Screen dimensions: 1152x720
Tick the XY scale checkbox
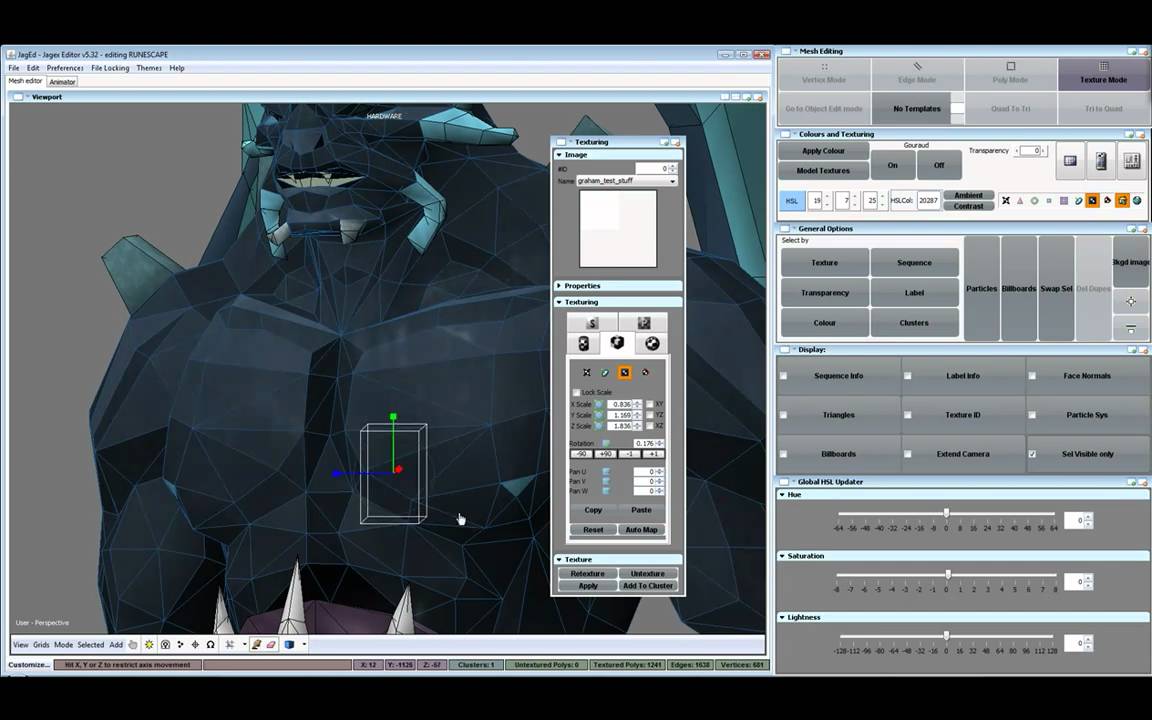[649, 404]
